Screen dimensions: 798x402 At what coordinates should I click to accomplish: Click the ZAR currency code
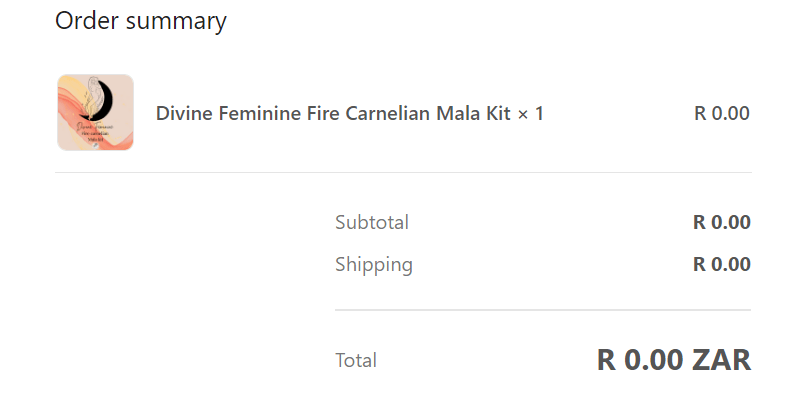[x=721, y=359]
